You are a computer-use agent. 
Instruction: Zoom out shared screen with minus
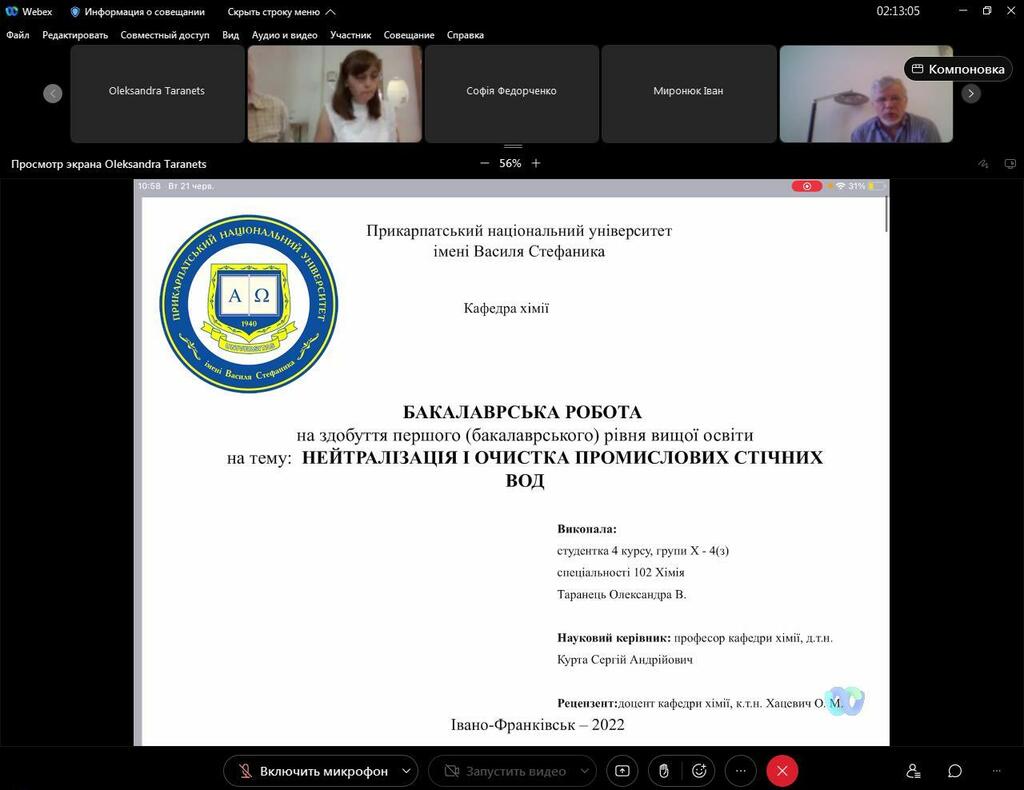click(485, 163)
